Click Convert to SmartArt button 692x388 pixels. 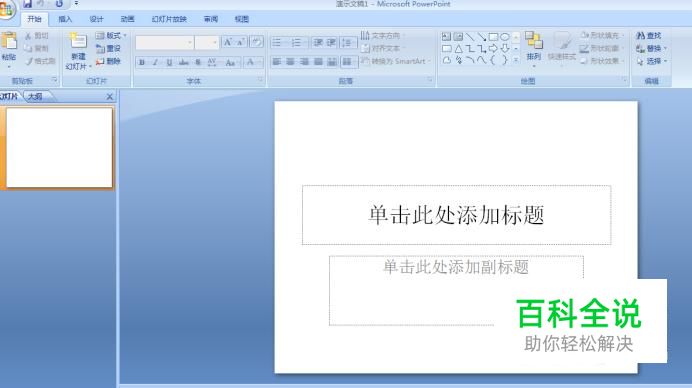point(395,61)
